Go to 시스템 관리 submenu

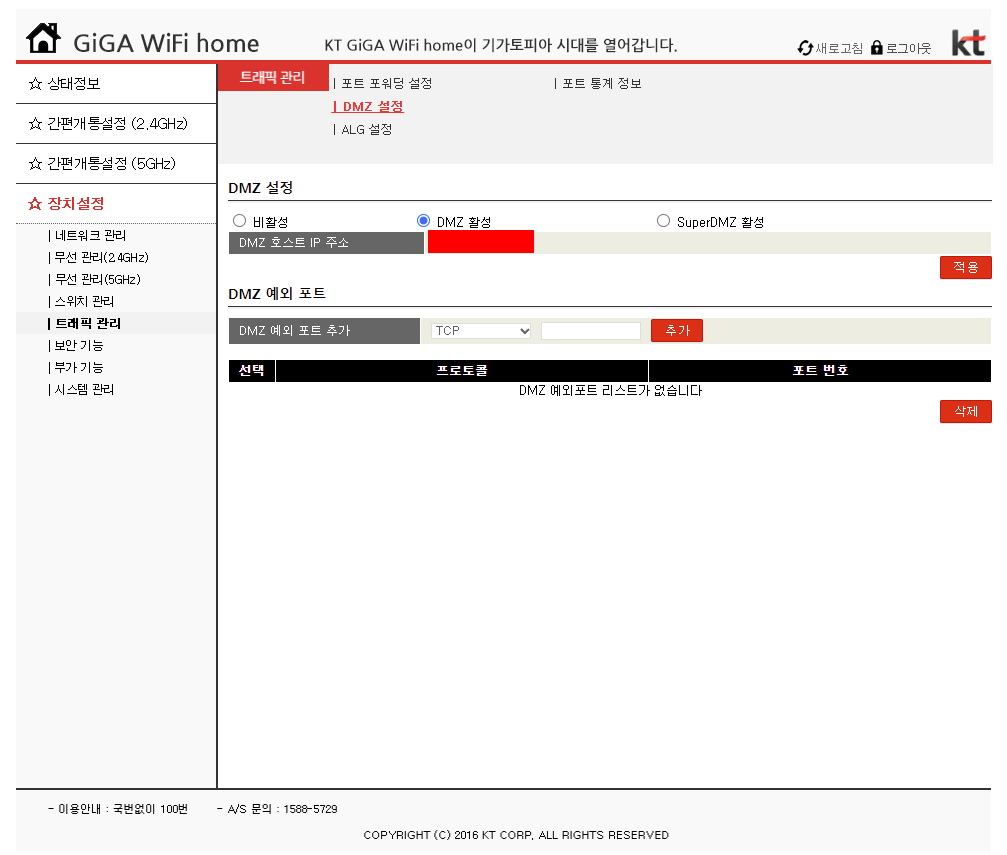82,389
